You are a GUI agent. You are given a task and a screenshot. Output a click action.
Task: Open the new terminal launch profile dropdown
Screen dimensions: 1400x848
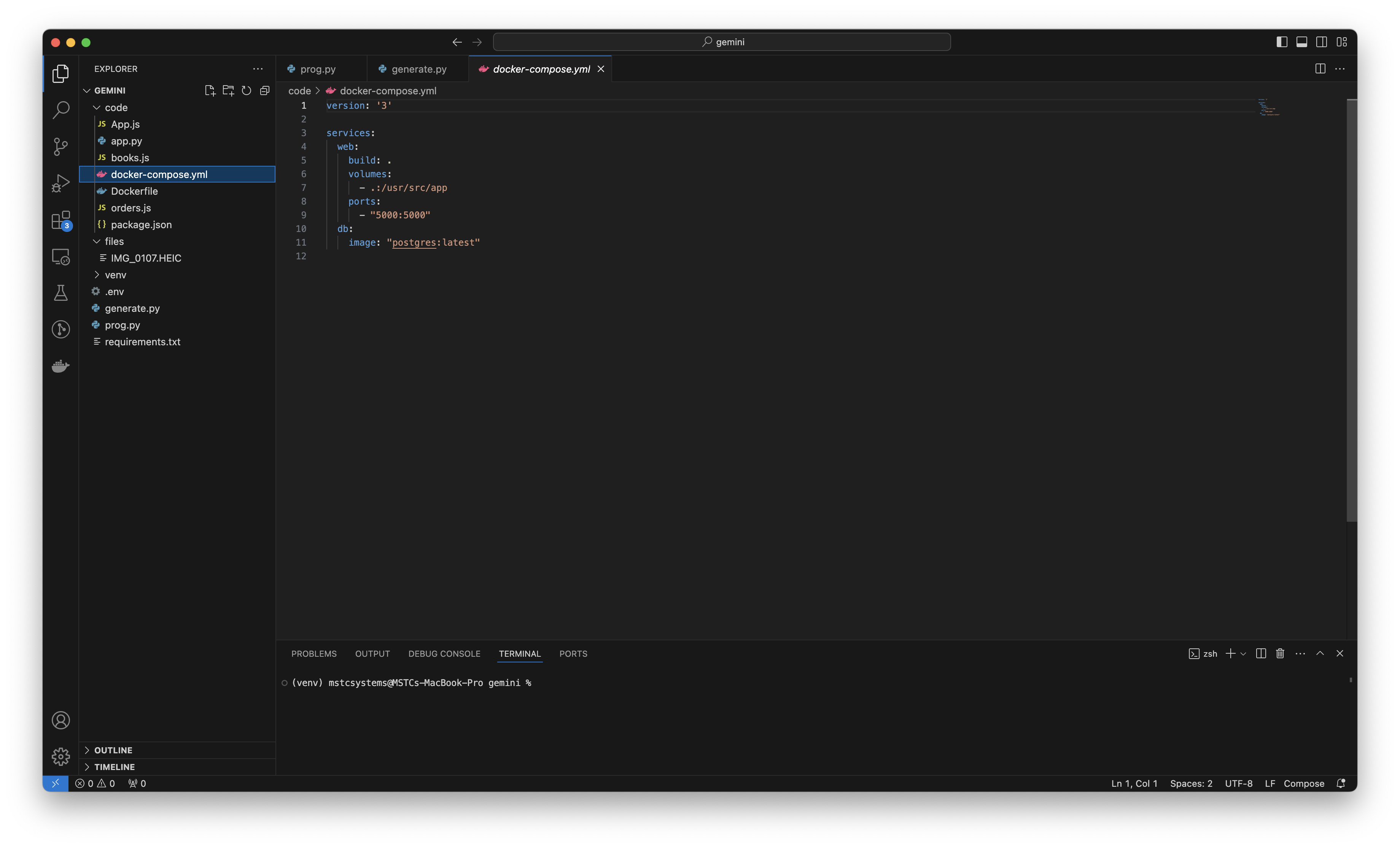click(1243, 654)
